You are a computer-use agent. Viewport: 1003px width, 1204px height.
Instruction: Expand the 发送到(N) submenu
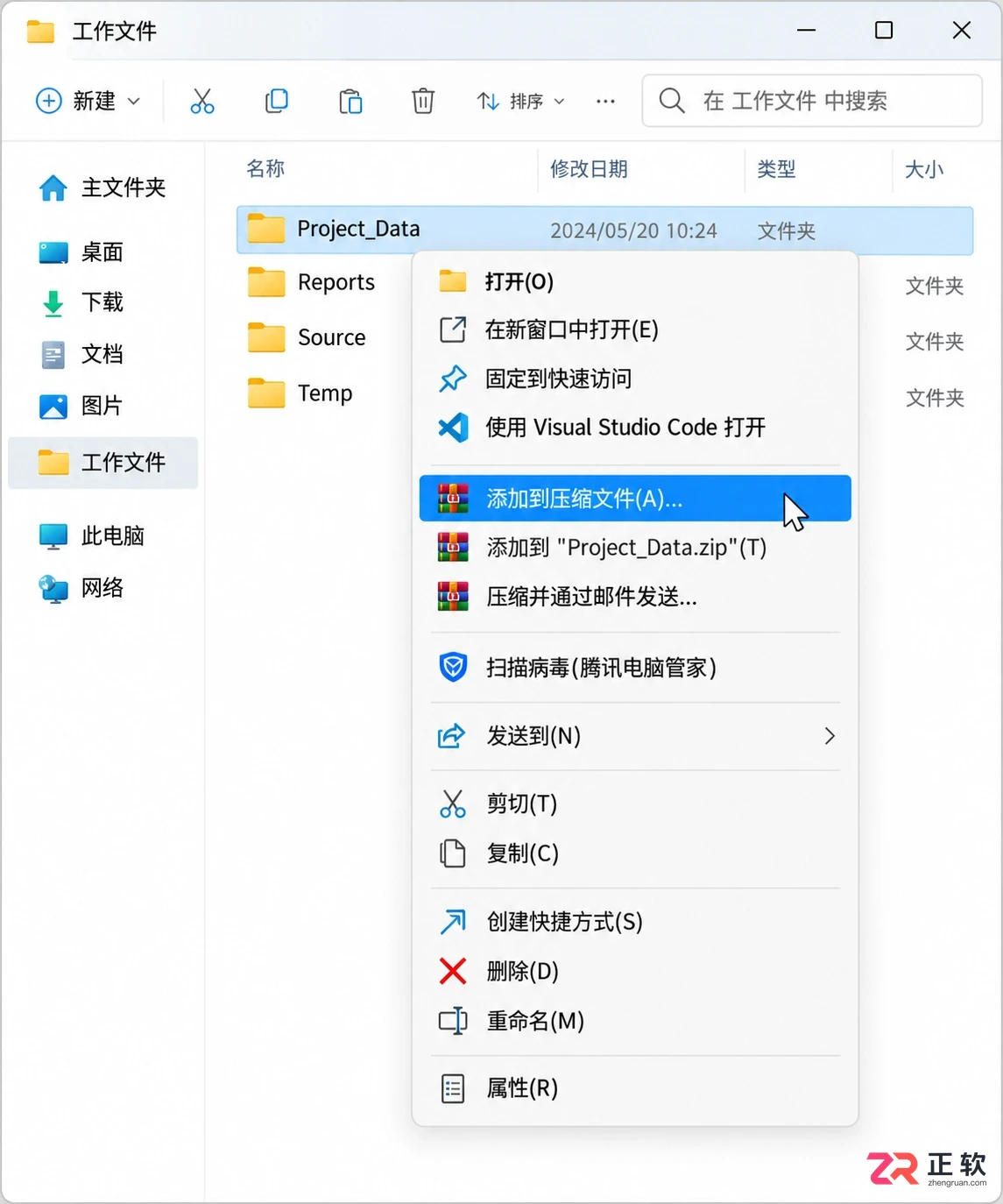(x=635, y=736)
